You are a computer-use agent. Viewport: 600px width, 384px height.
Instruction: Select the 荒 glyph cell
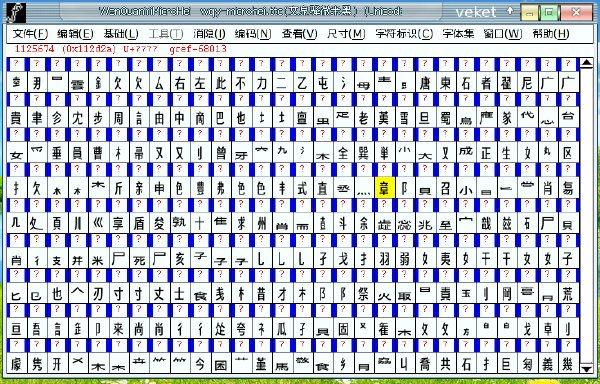tap(568, 293)
